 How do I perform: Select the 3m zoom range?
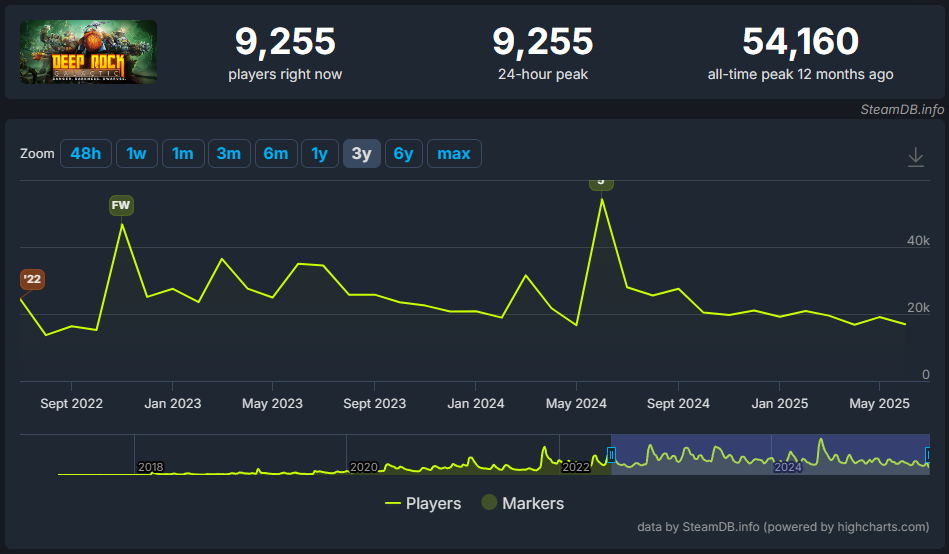229,154
